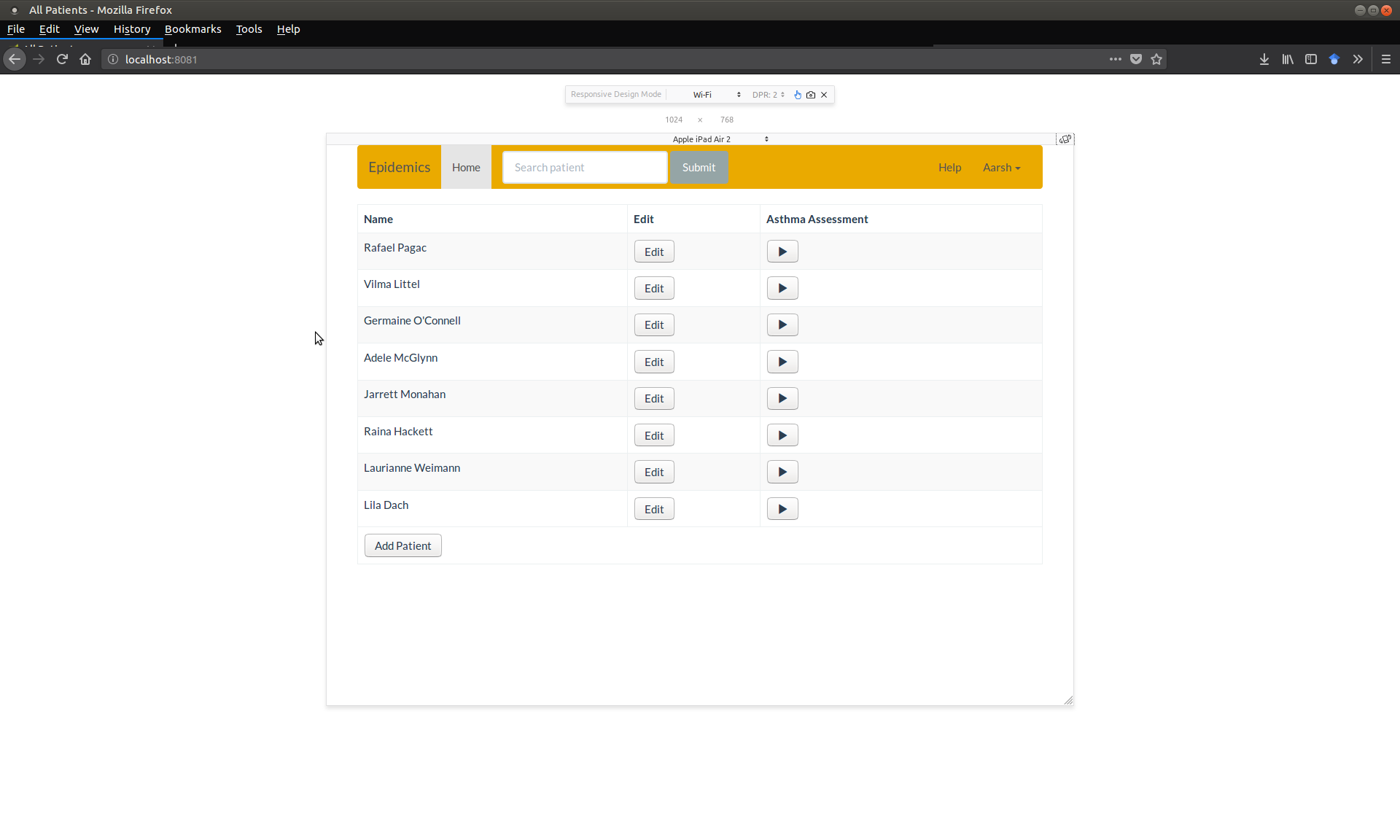
Task: Open Firefox hamburger menu
Action: pos(1386,60)
